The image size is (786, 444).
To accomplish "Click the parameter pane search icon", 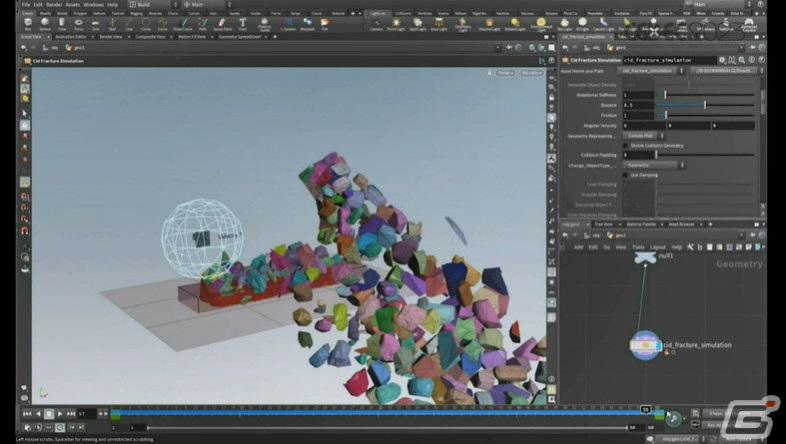I will tap(742, 60).
